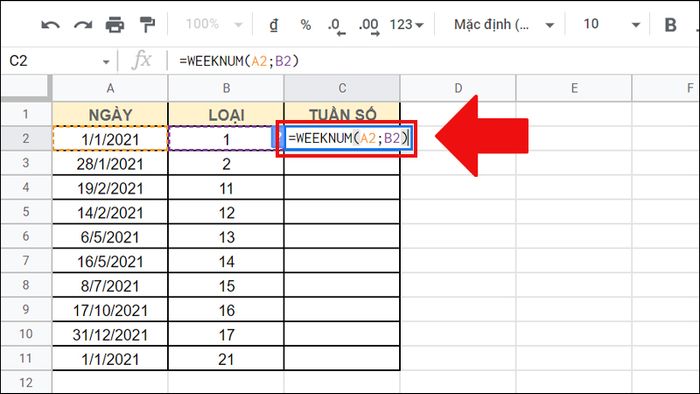Click cell with date 8/7/2021
Viewport: 700px width, 394px height.
[x=110, y=286]
